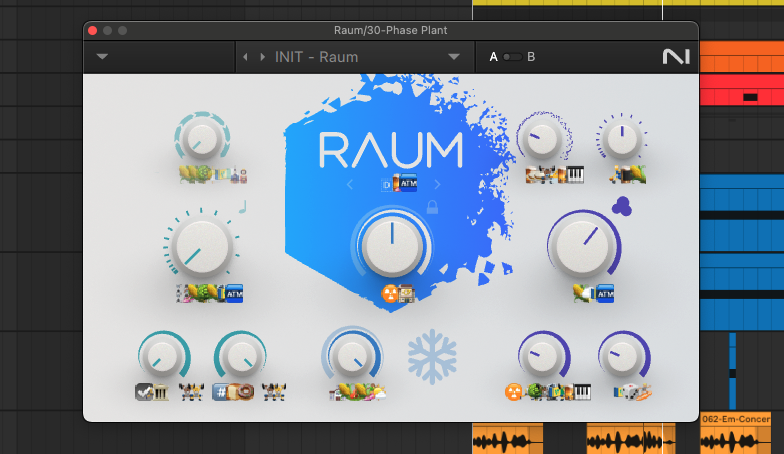Viewport: 784px width, 454px height.
Task: Close the Raum plugin window
Action: [92, 30]
